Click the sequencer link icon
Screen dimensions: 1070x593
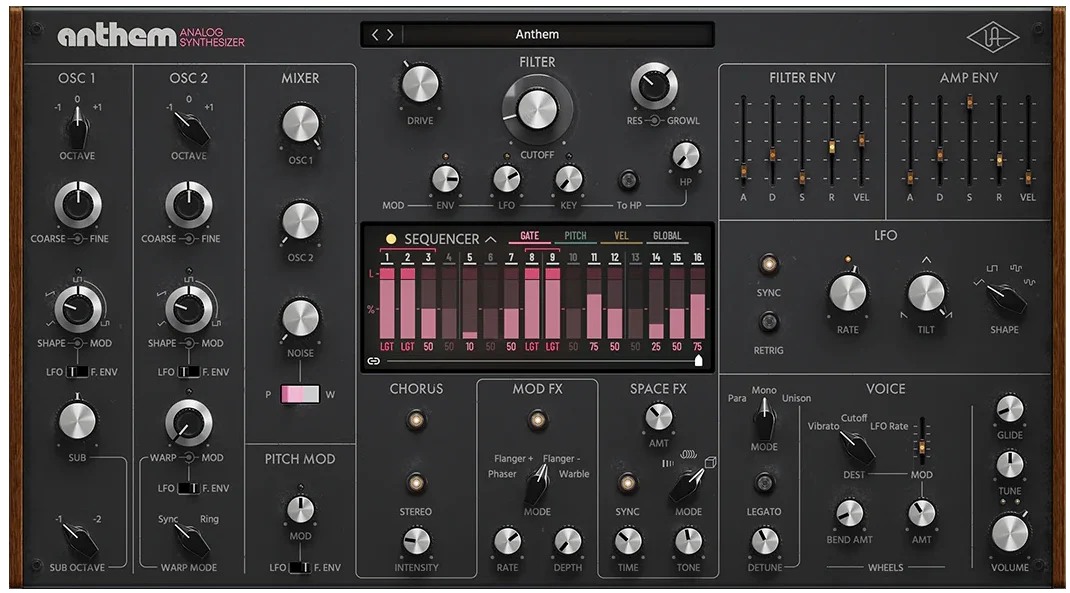point(373,361)
